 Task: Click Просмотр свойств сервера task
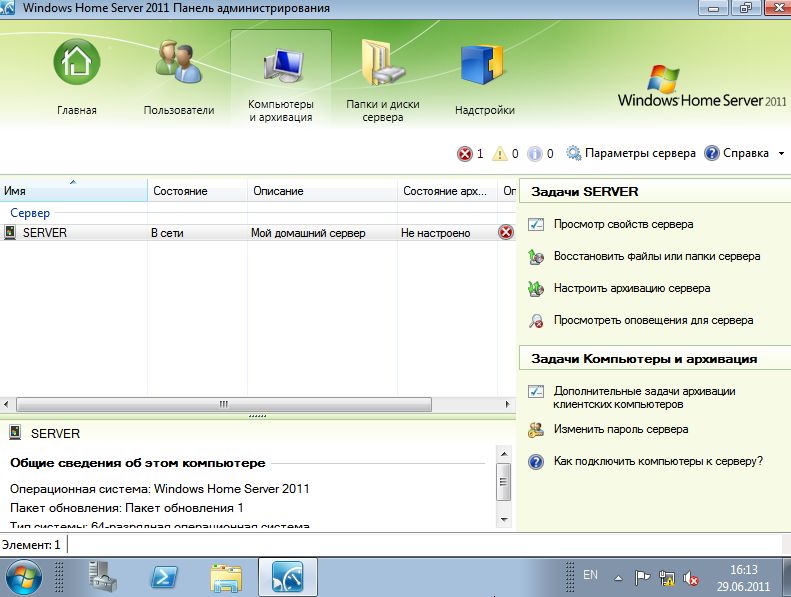click(624, 224)
